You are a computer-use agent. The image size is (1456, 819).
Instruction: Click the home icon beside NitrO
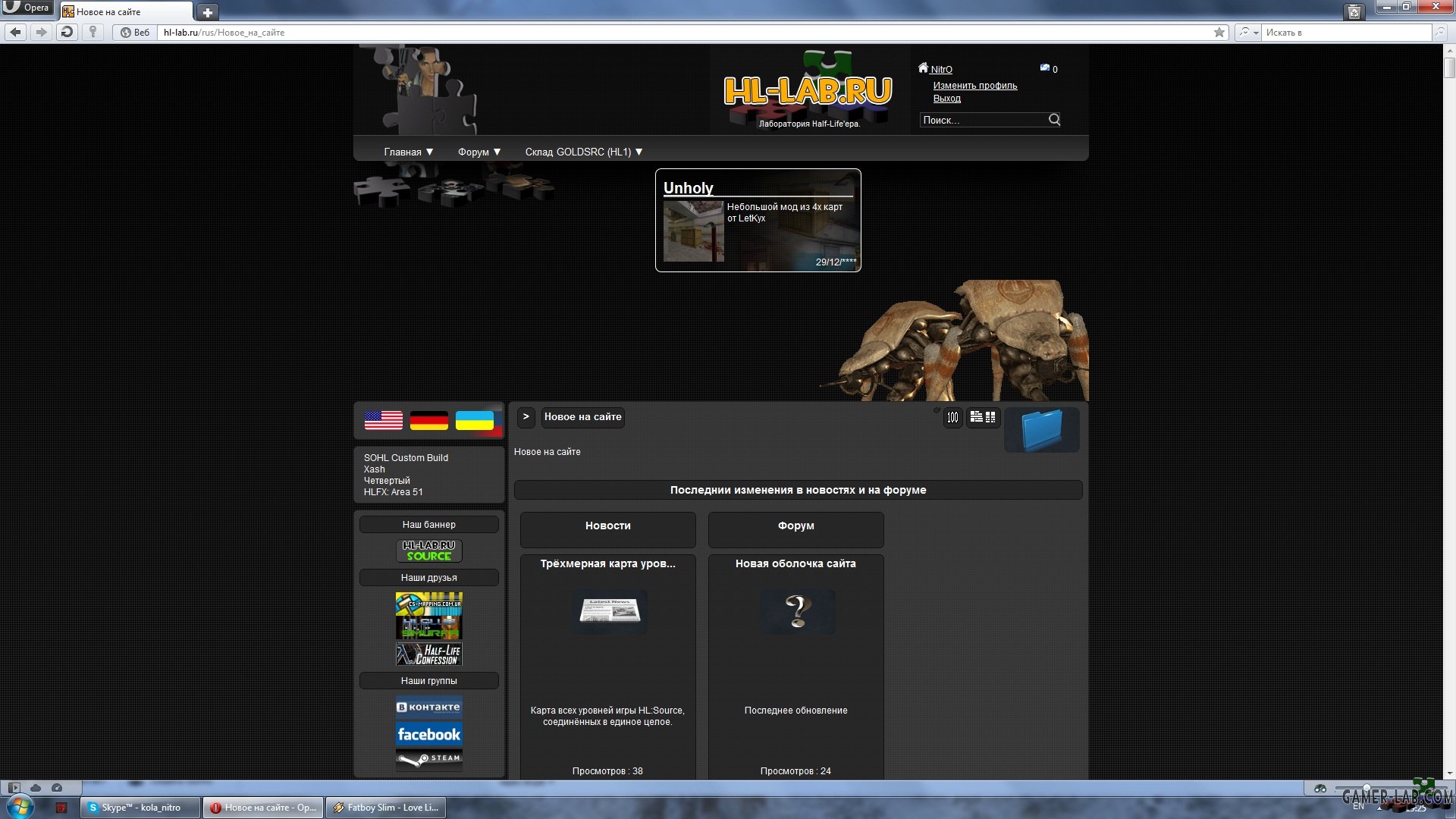pos(923,67)
